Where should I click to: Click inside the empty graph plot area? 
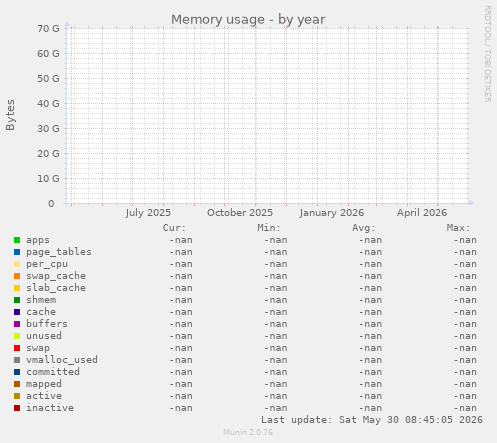click(x=268, y=116)
